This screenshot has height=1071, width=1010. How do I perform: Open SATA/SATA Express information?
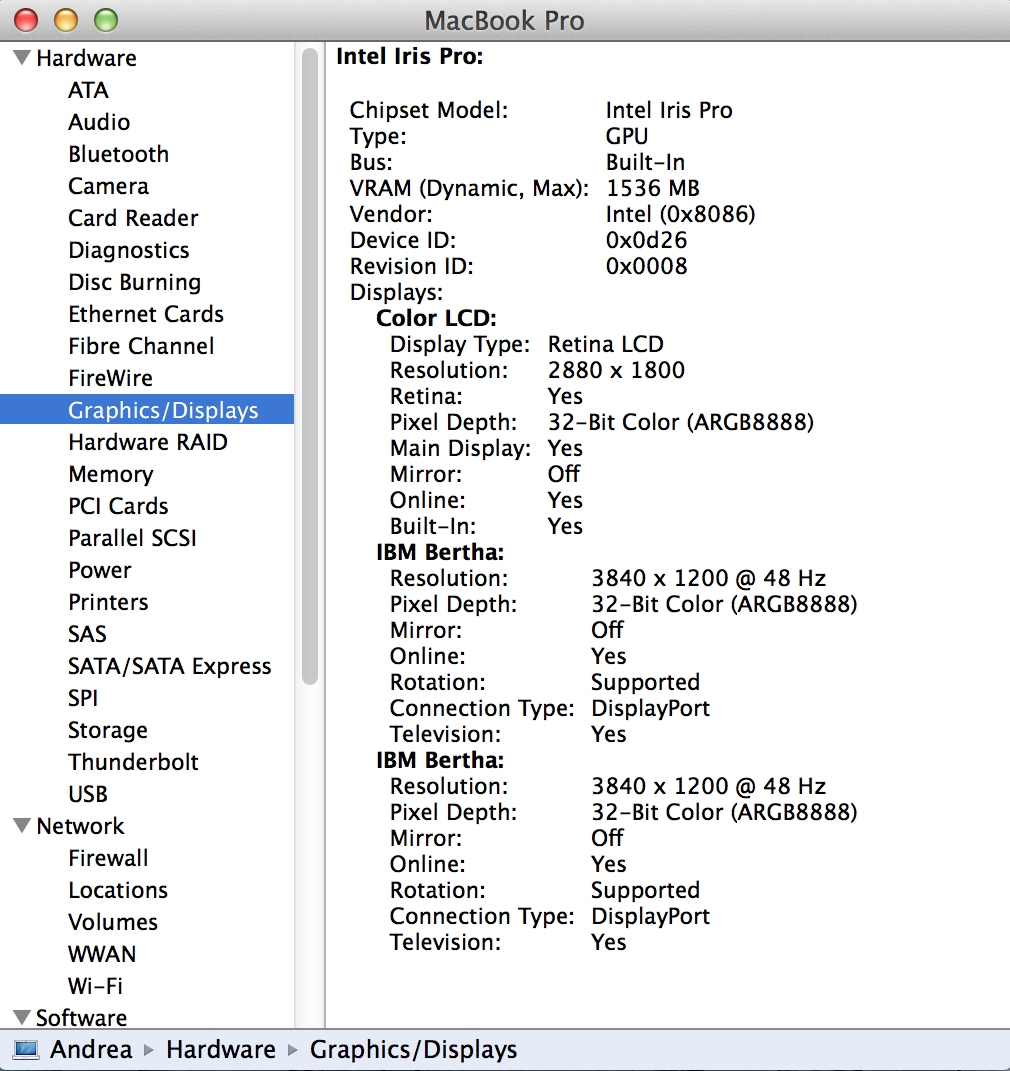point(169,666)
